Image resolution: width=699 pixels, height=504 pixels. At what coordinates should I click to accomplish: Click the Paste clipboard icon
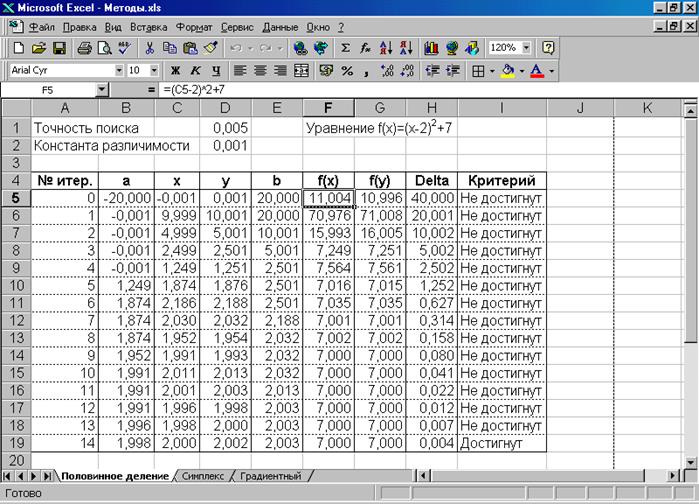point(190,48)
